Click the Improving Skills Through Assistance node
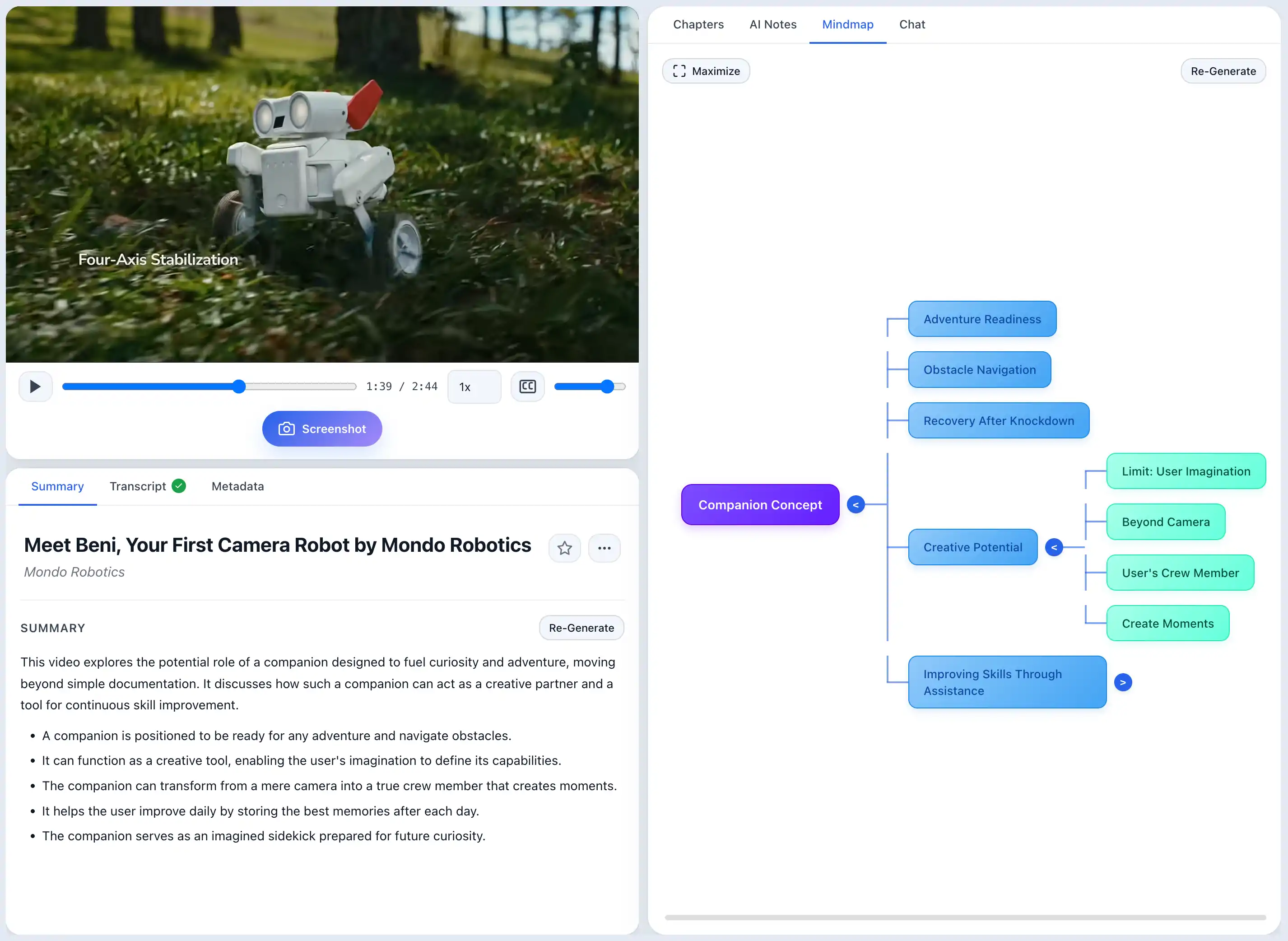Screen dimensions: 1288x941 coord(1007,682)
